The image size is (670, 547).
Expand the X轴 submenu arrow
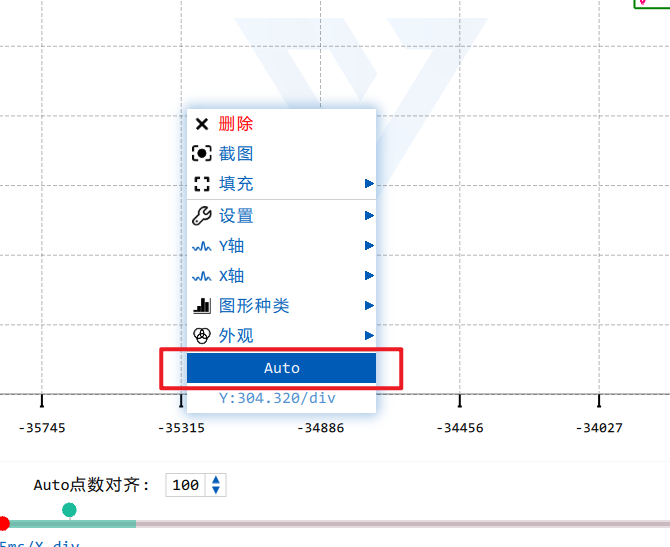coord(369,276)
